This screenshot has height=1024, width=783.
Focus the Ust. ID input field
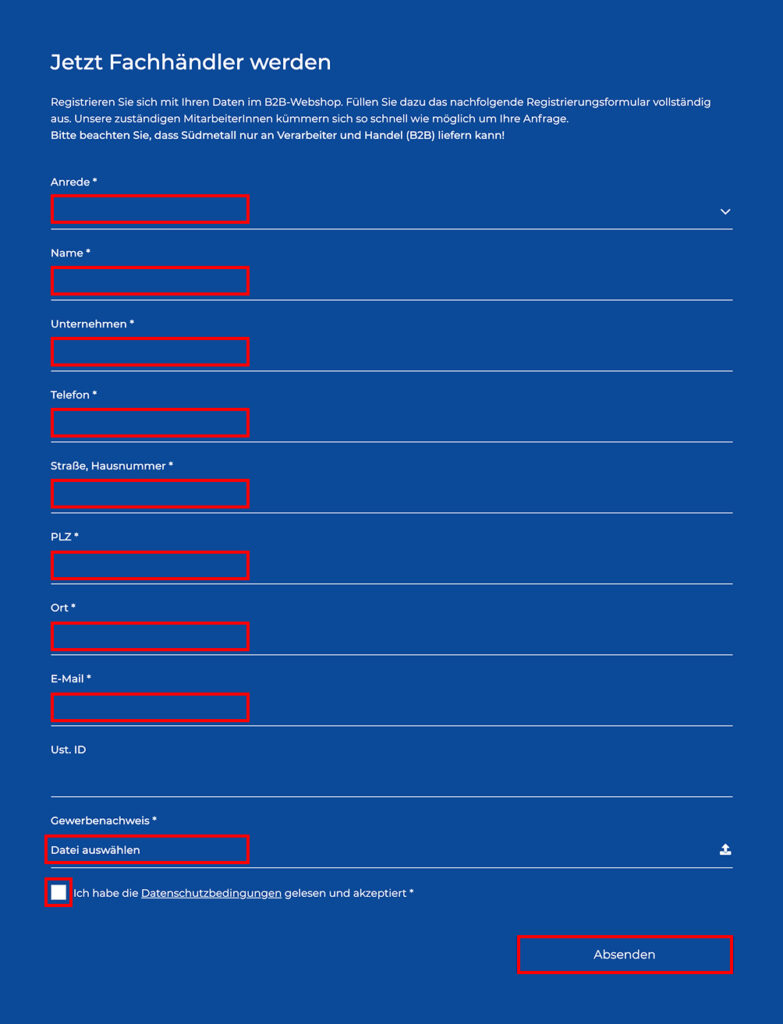click(x=390, y=779)
